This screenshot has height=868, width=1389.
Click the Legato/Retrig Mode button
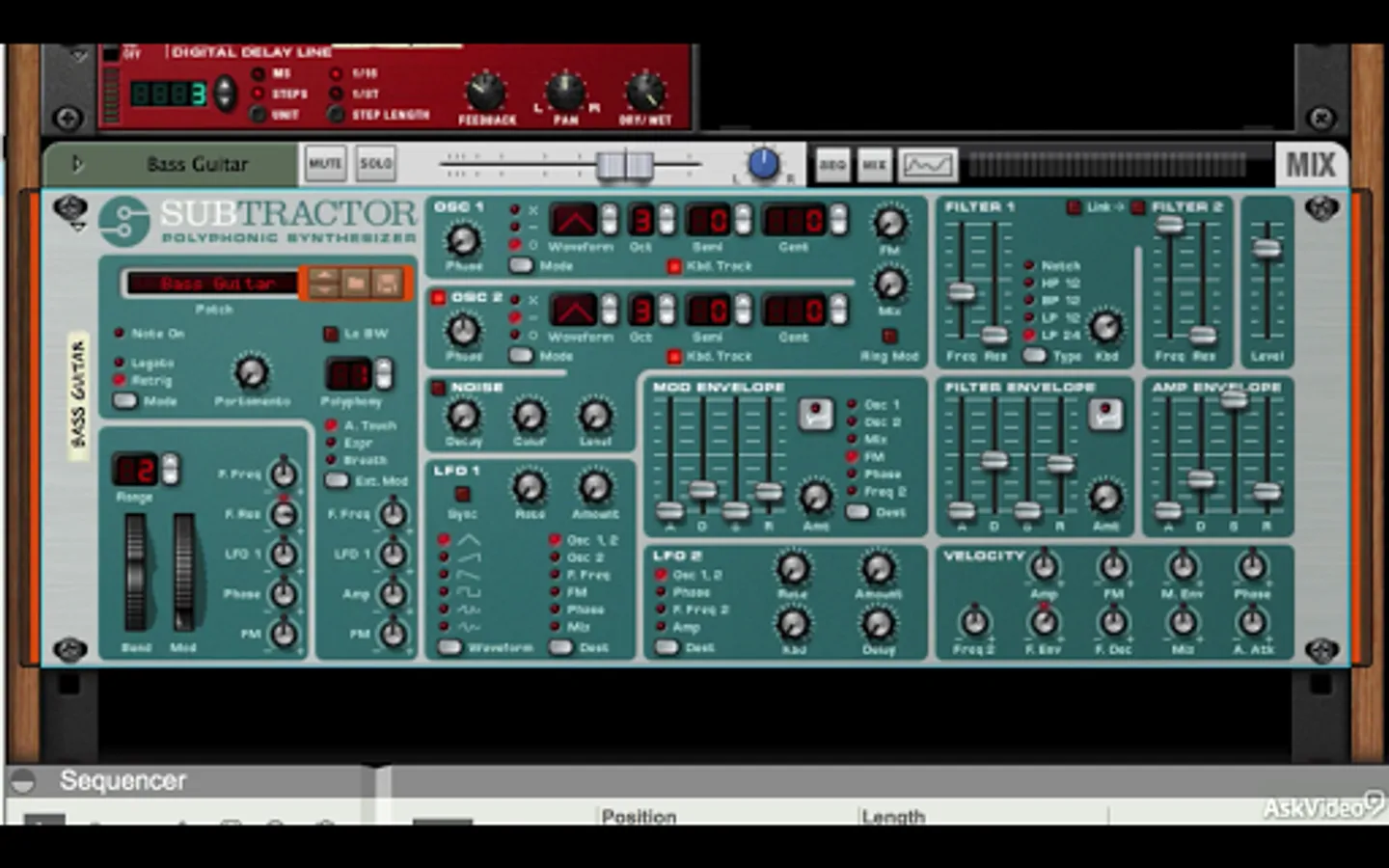125,400
